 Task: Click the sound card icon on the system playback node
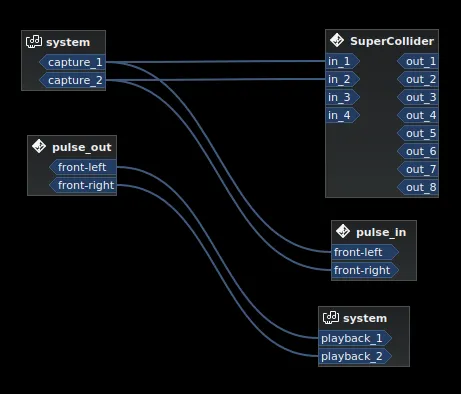pos(331,317)
